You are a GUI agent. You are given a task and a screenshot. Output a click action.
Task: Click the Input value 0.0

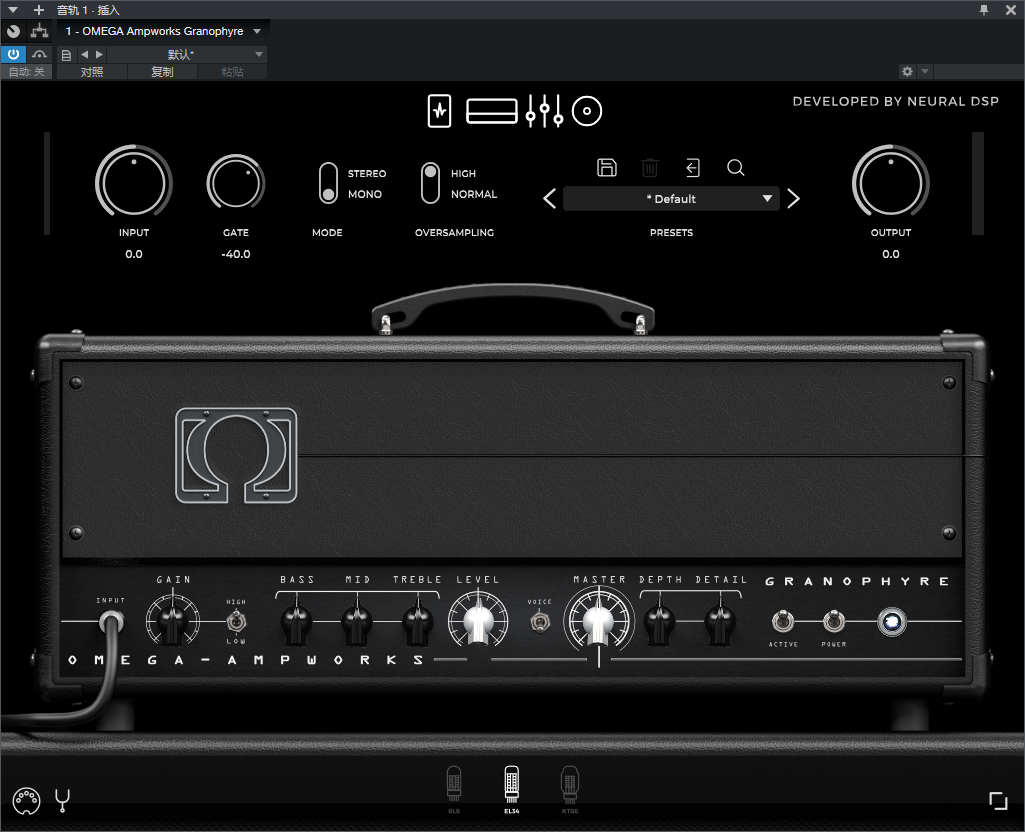pos(133,254)
